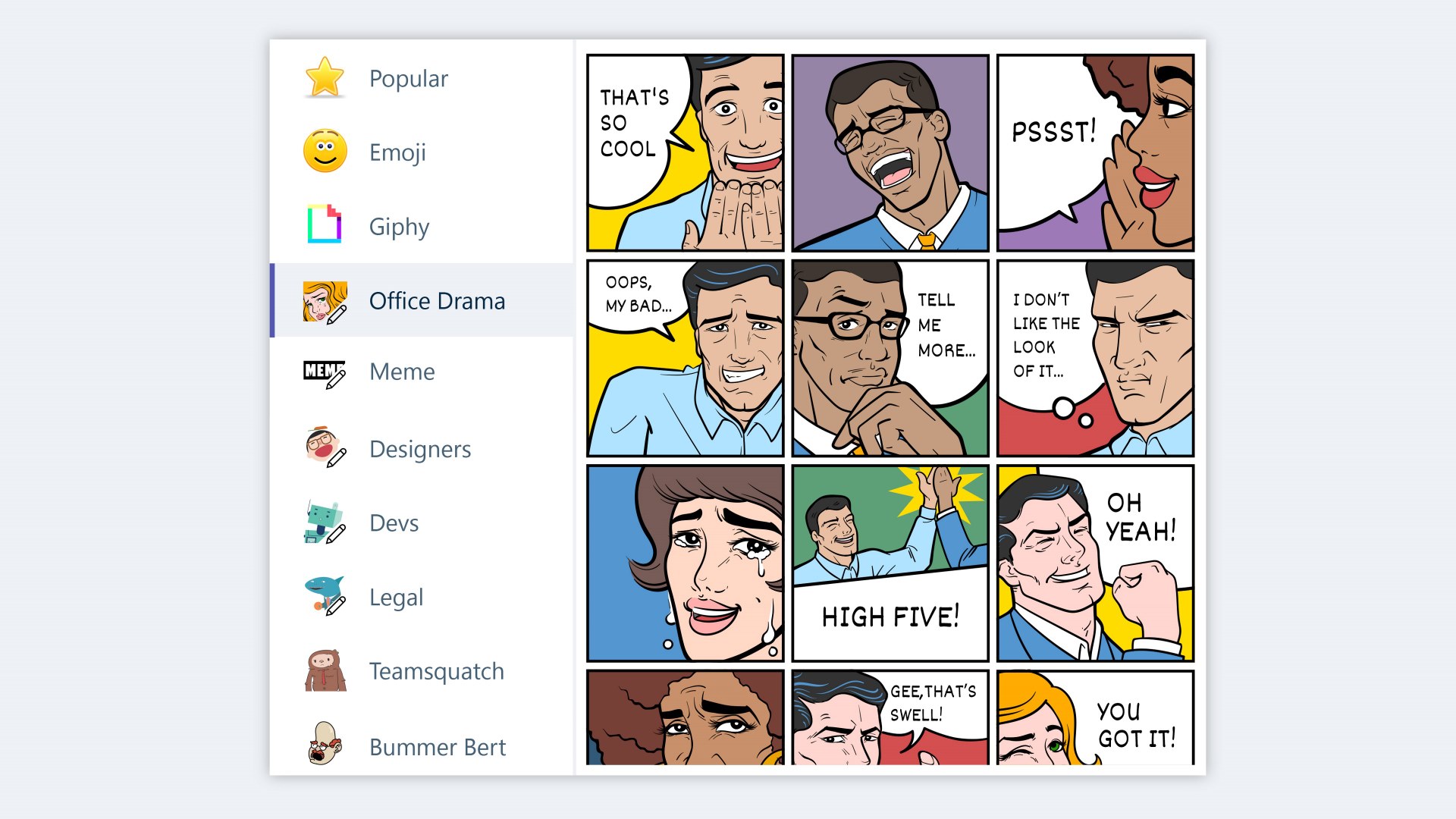Switch to the Office Drama category
Screen dimensions: 1456x819
coord(436,301)
